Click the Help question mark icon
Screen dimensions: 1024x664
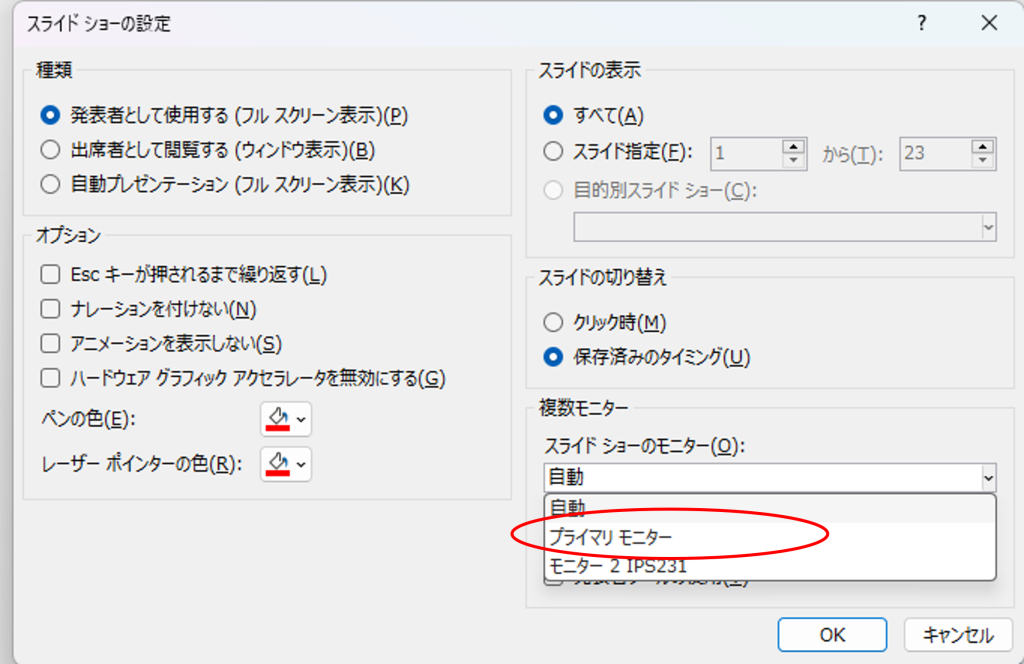(921, 23)
